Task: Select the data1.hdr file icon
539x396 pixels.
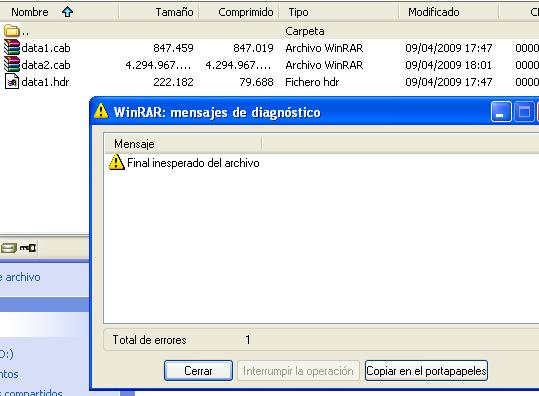Action: click(12, 81)
